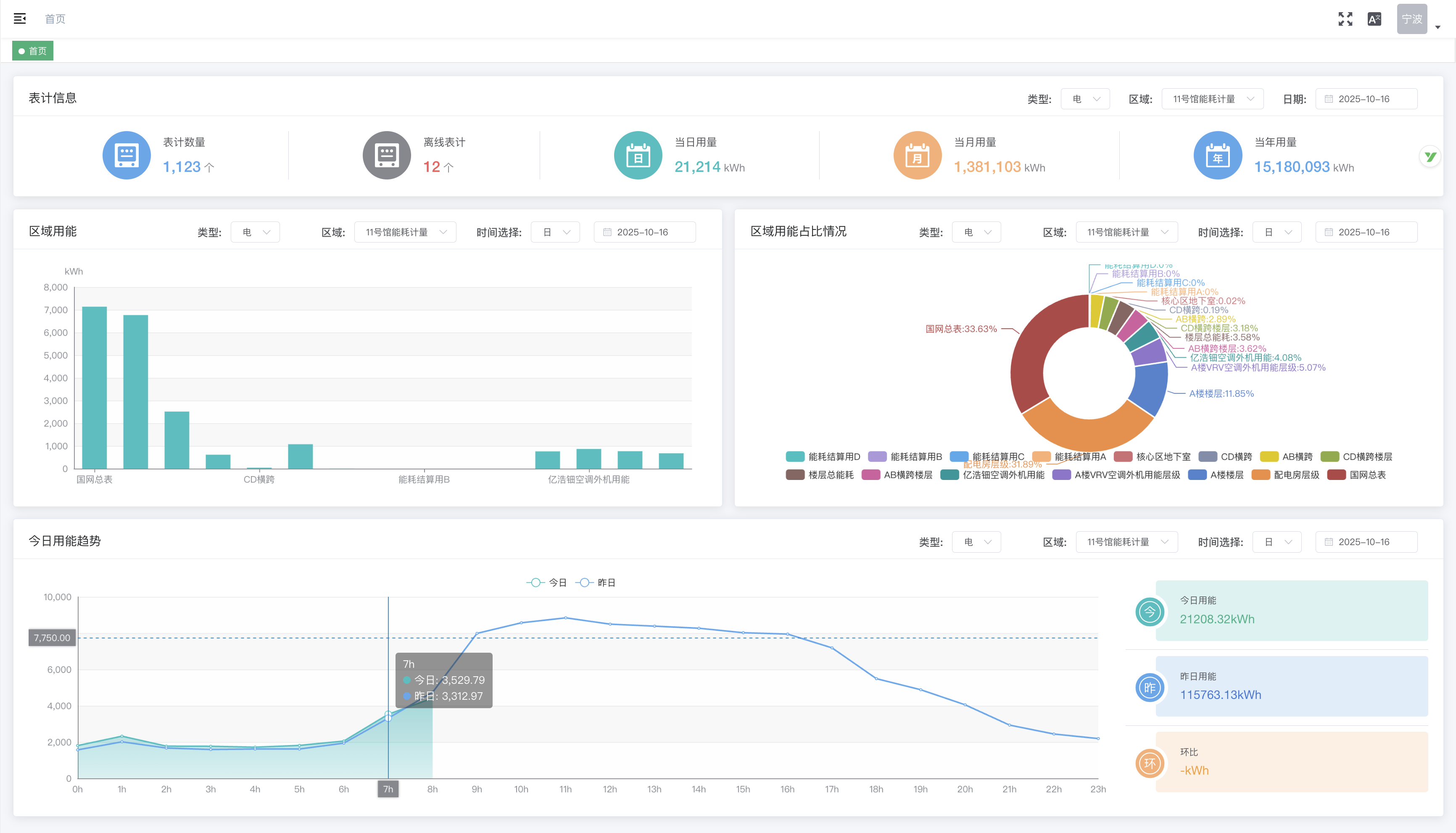
Task: Collapse the sidebar with hamburger icon
Action: click(20, 19)
